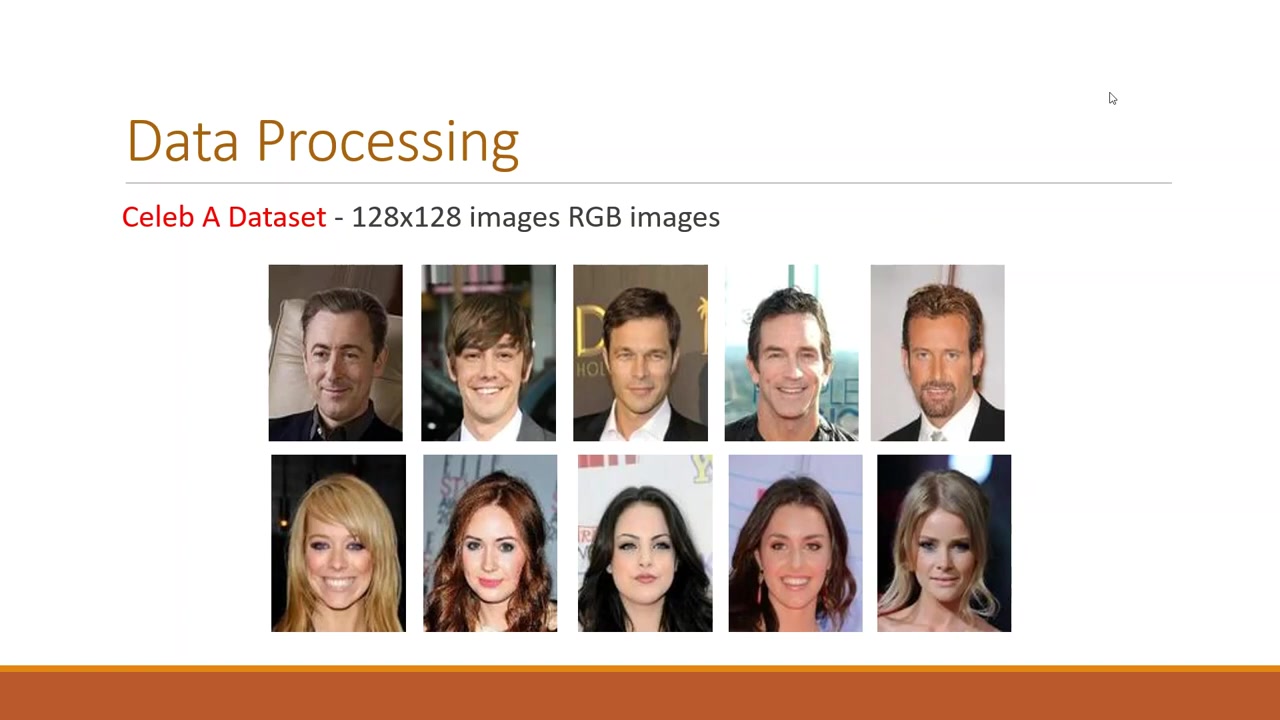This screenshot has width=1280, height=720.
Task: Click the thin golden stripe above the footer
Action: (x=640, y=668)
